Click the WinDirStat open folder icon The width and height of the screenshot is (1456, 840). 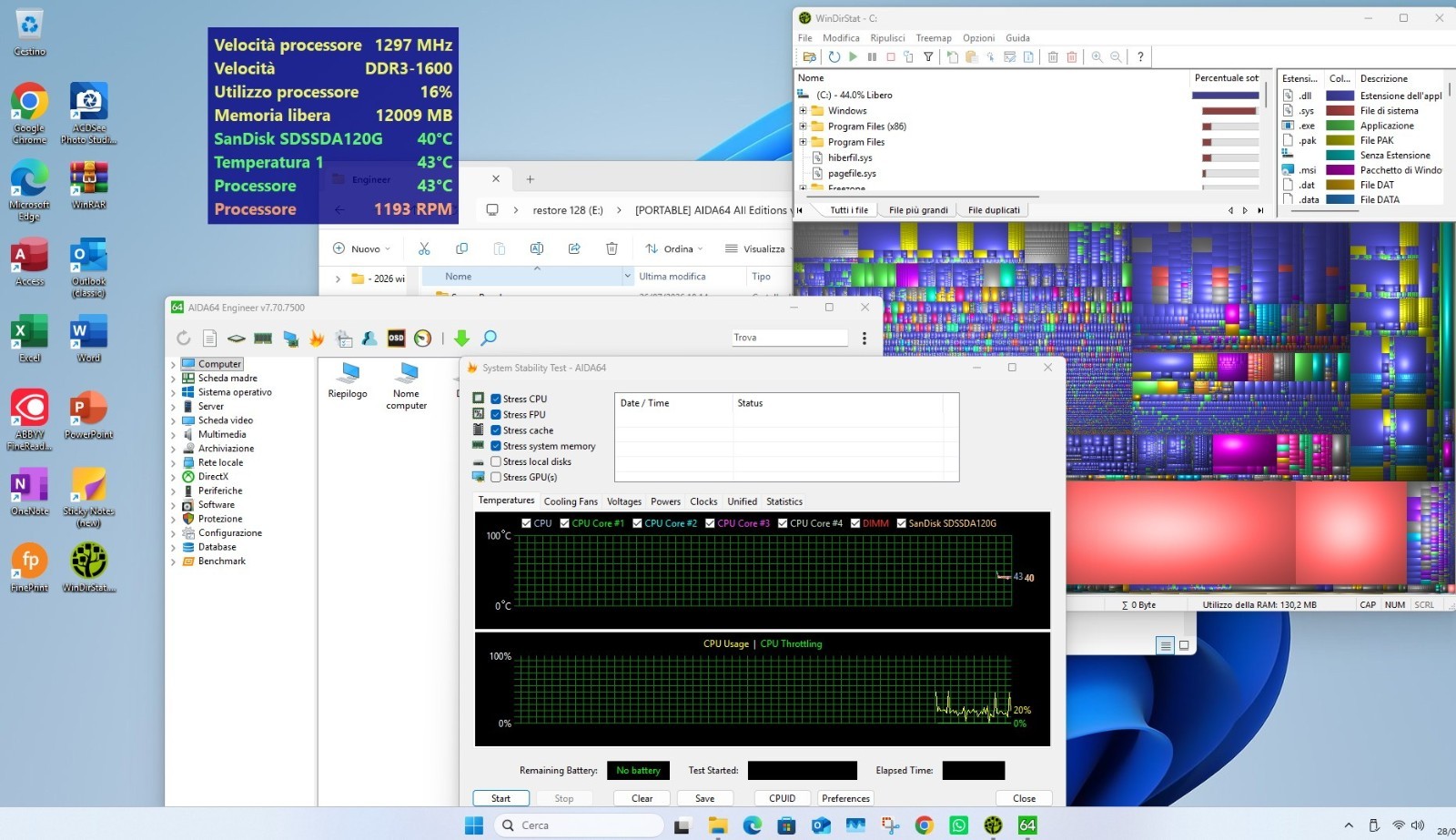pos(809,56)
